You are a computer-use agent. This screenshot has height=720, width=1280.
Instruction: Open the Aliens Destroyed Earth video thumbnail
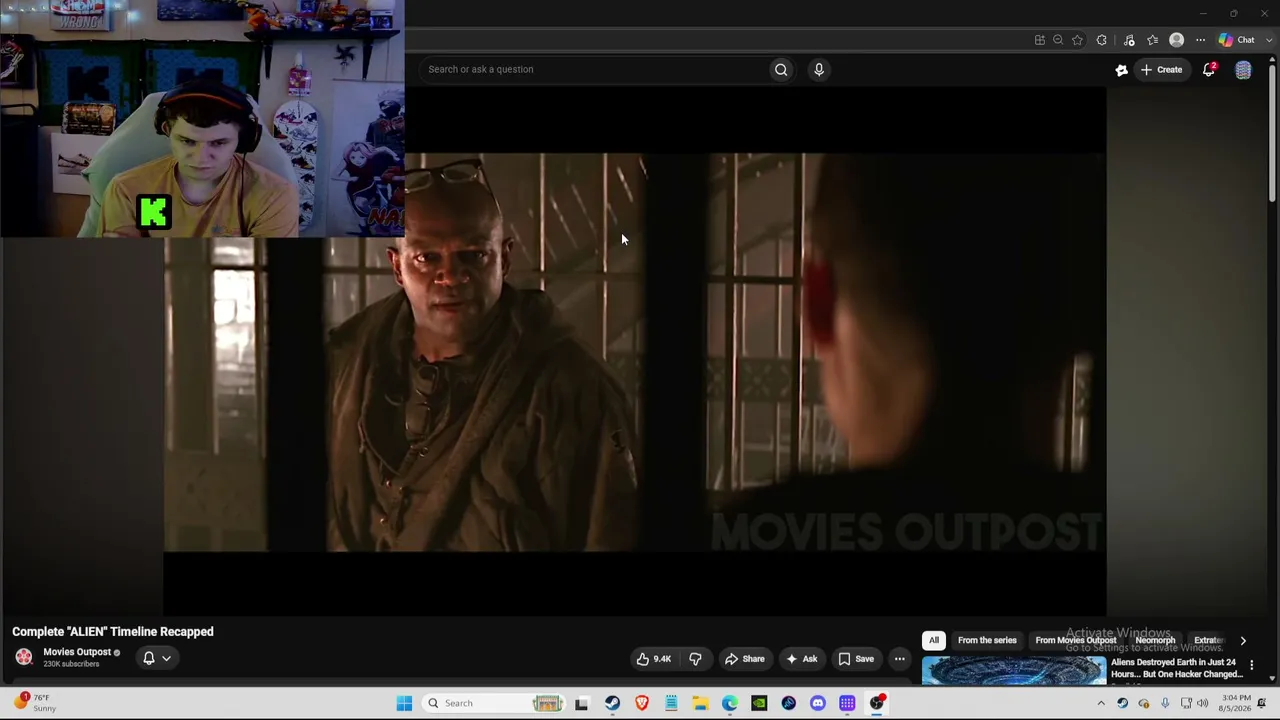1014,671
